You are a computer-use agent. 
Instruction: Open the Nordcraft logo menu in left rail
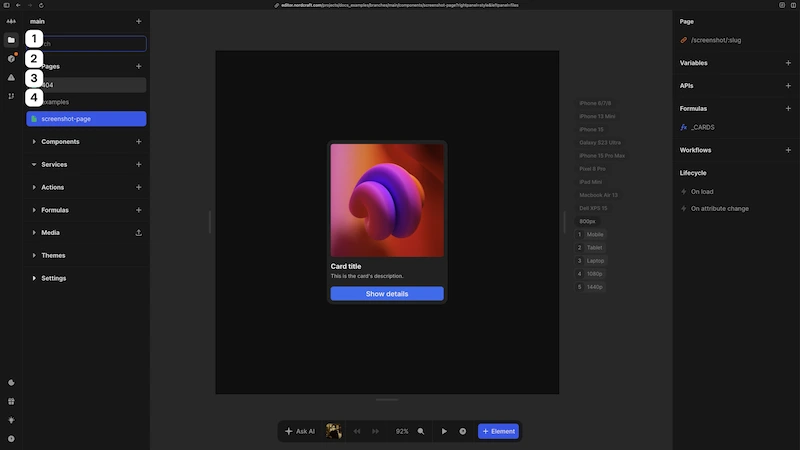pyautogui.click(x=11, y=21)
